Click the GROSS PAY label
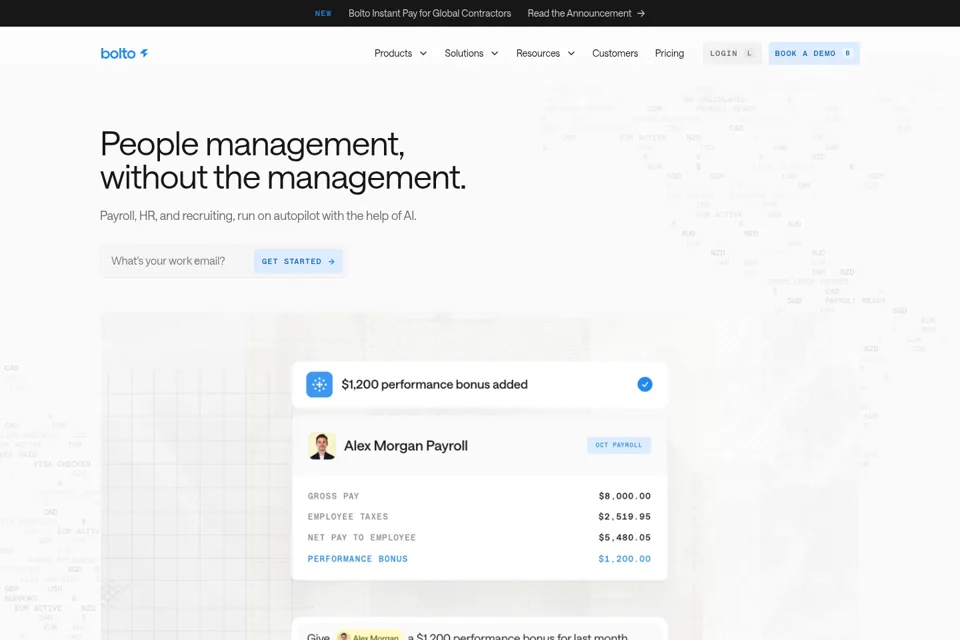The width and height of the screenshot is (960, 640). 333,496
